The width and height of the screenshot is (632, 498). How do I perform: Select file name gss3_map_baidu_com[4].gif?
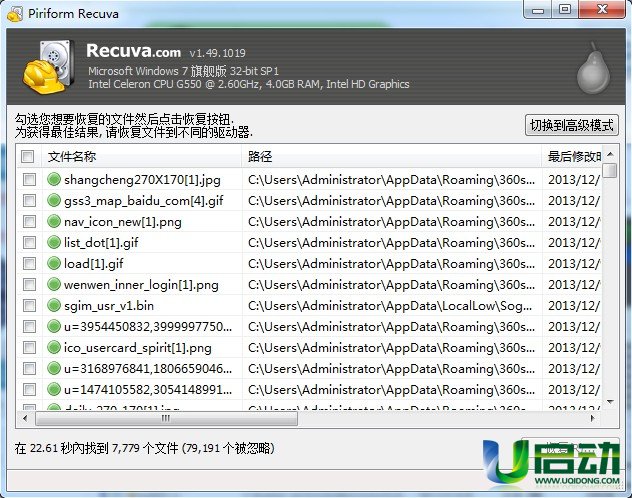coord(143,200)
